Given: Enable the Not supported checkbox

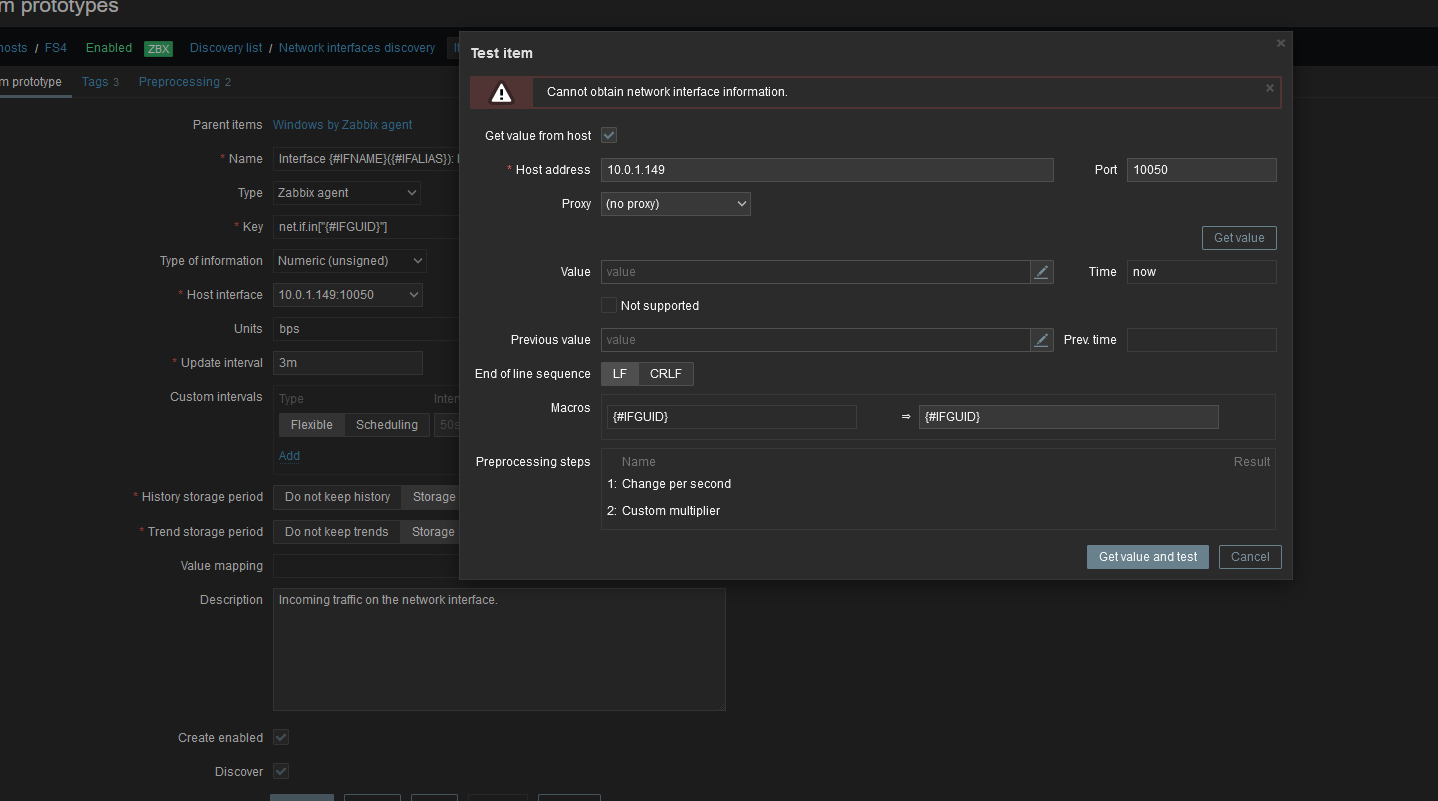Looking at the screenshot, I should point(609,306).
